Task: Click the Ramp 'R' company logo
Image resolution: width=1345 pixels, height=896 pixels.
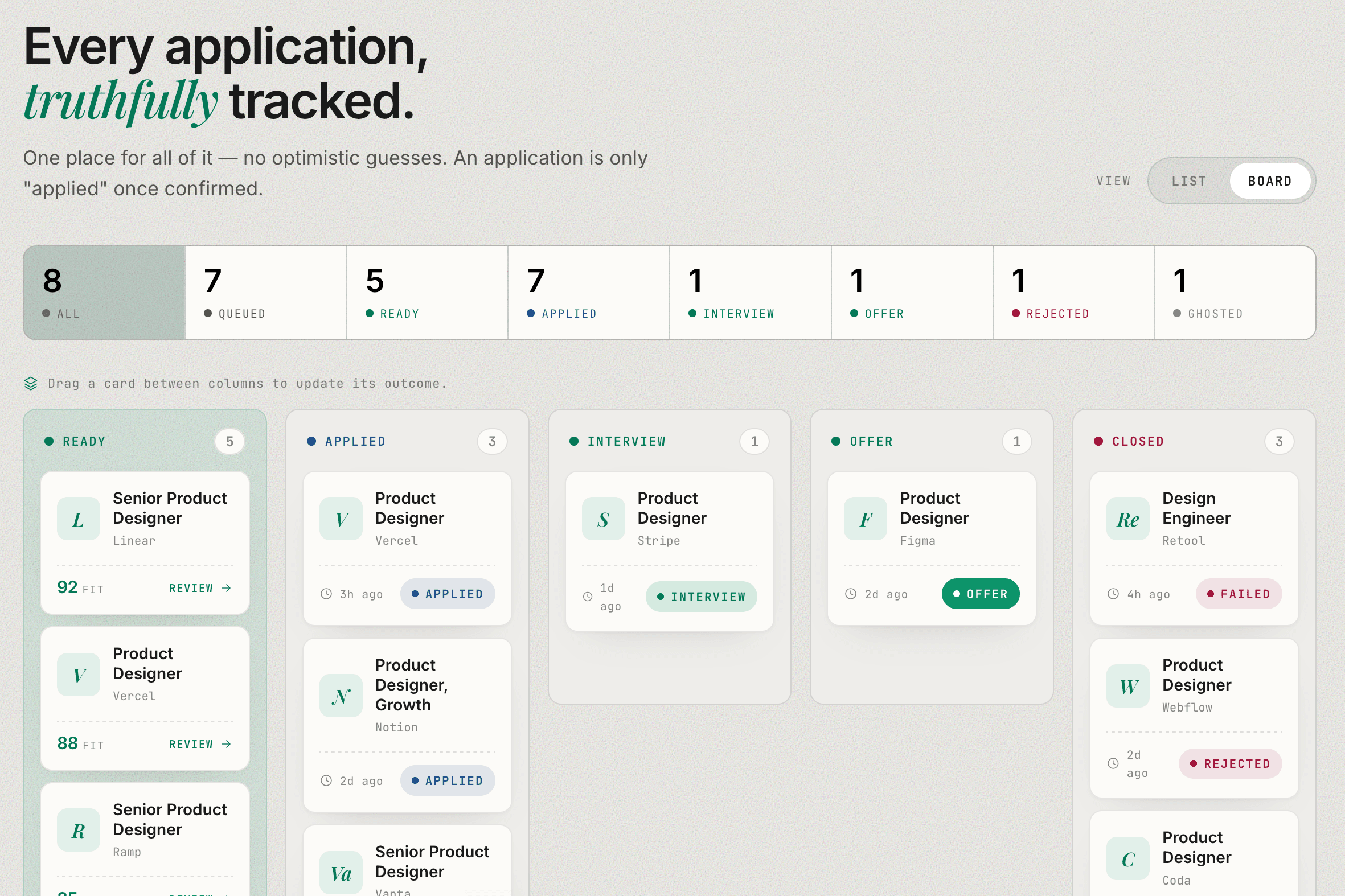Action: [79, 831]
